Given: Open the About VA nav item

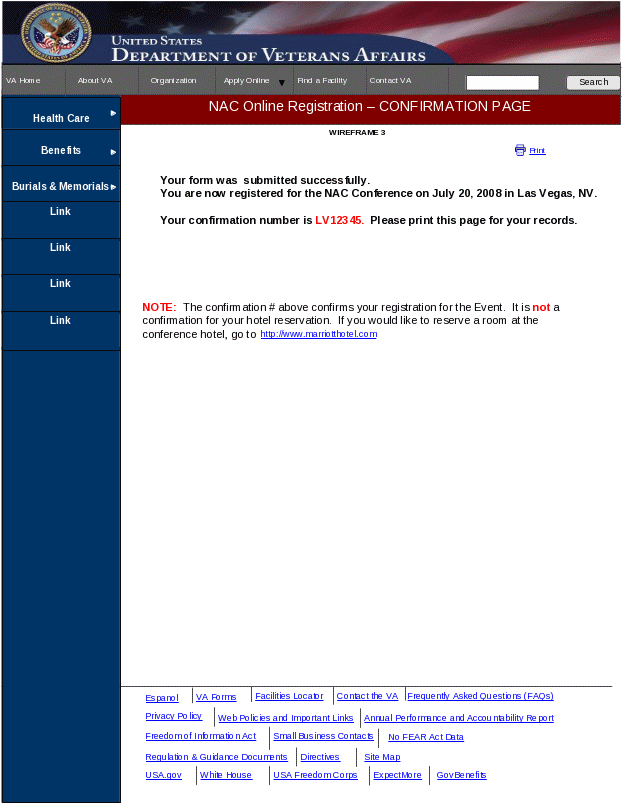Looking at the screenshot, I should pyautogui.click(x=95, y=81).
